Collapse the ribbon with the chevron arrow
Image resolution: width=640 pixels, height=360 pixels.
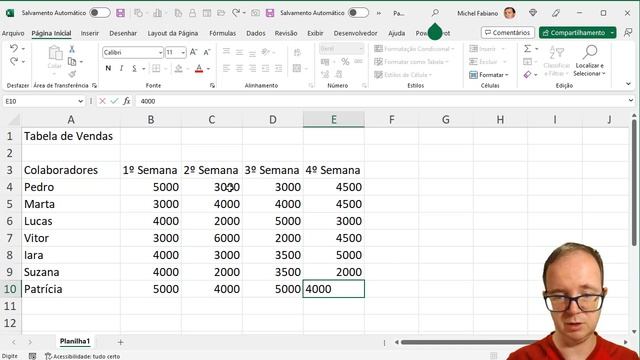(628, 84)
